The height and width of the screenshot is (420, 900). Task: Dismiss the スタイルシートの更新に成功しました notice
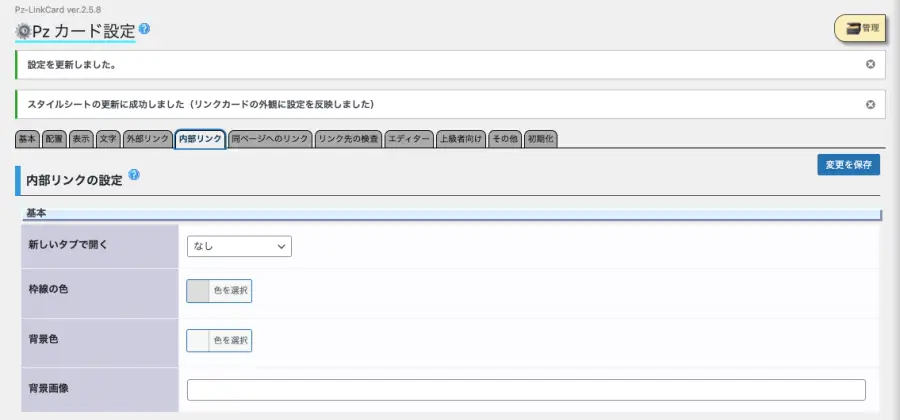(x=870, y=104)
